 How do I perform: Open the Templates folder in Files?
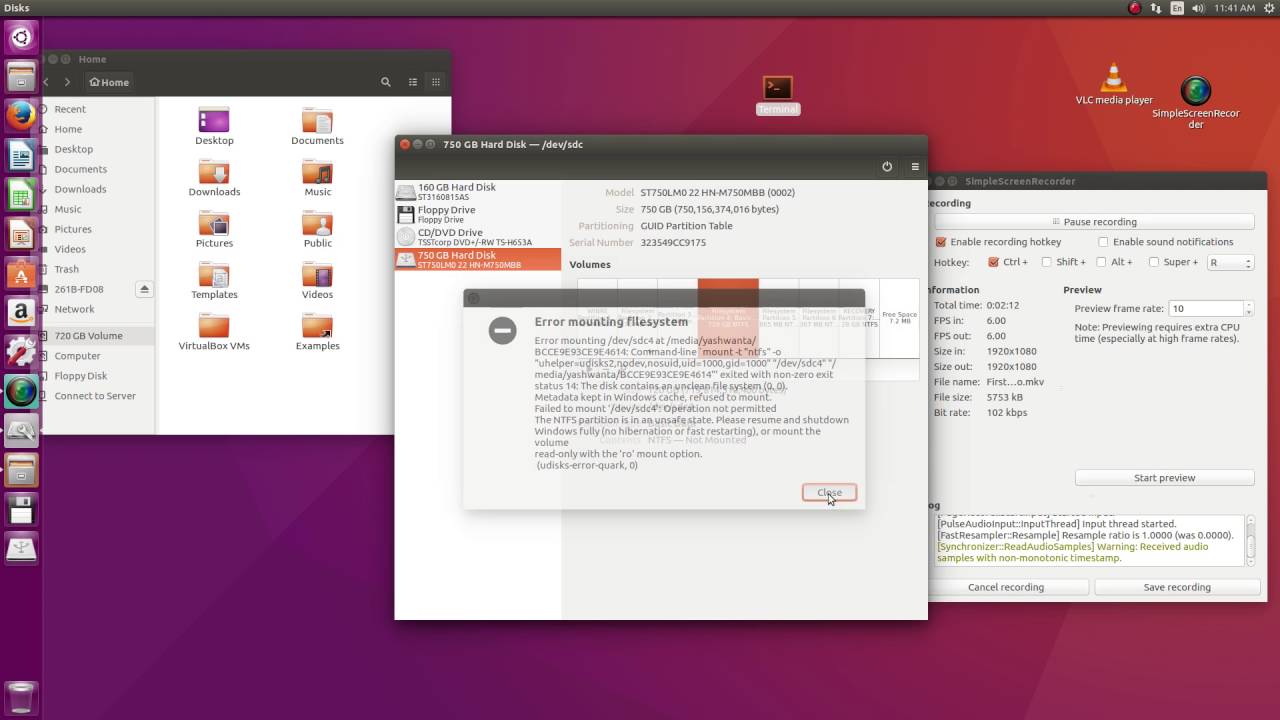pyautogui.click(x=214, y=282)
